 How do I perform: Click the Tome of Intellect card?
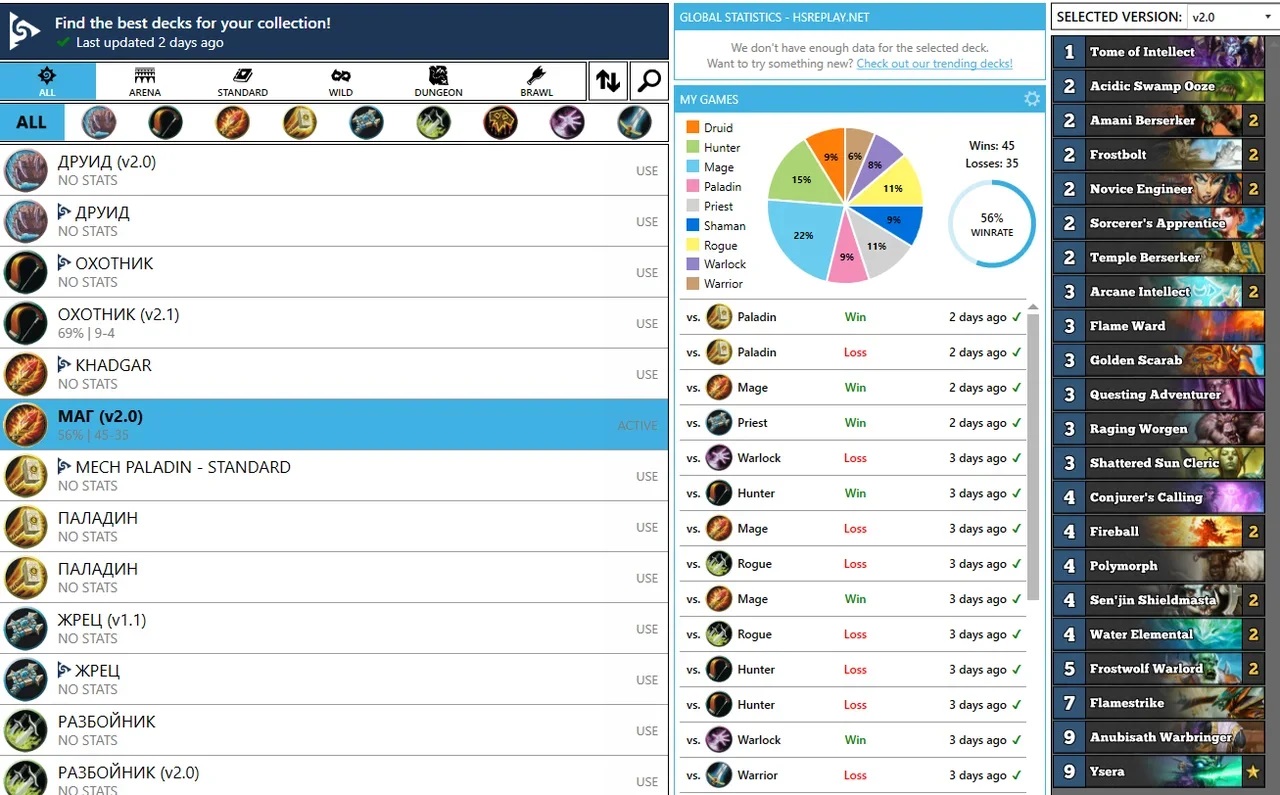point(1159,52)
